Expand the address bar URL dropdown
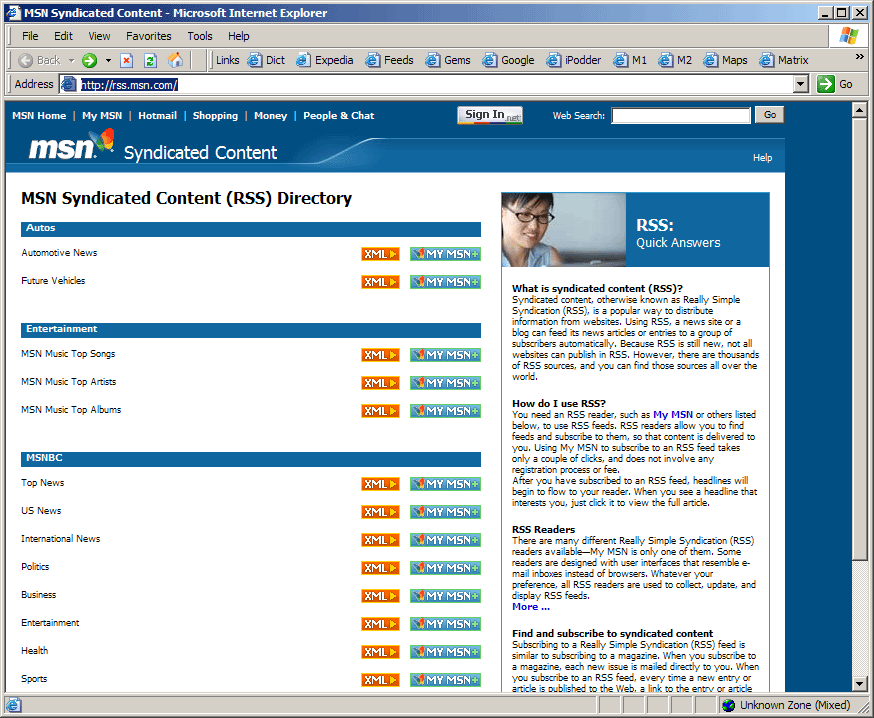This screenshot has height=718, width=874. 800,84
